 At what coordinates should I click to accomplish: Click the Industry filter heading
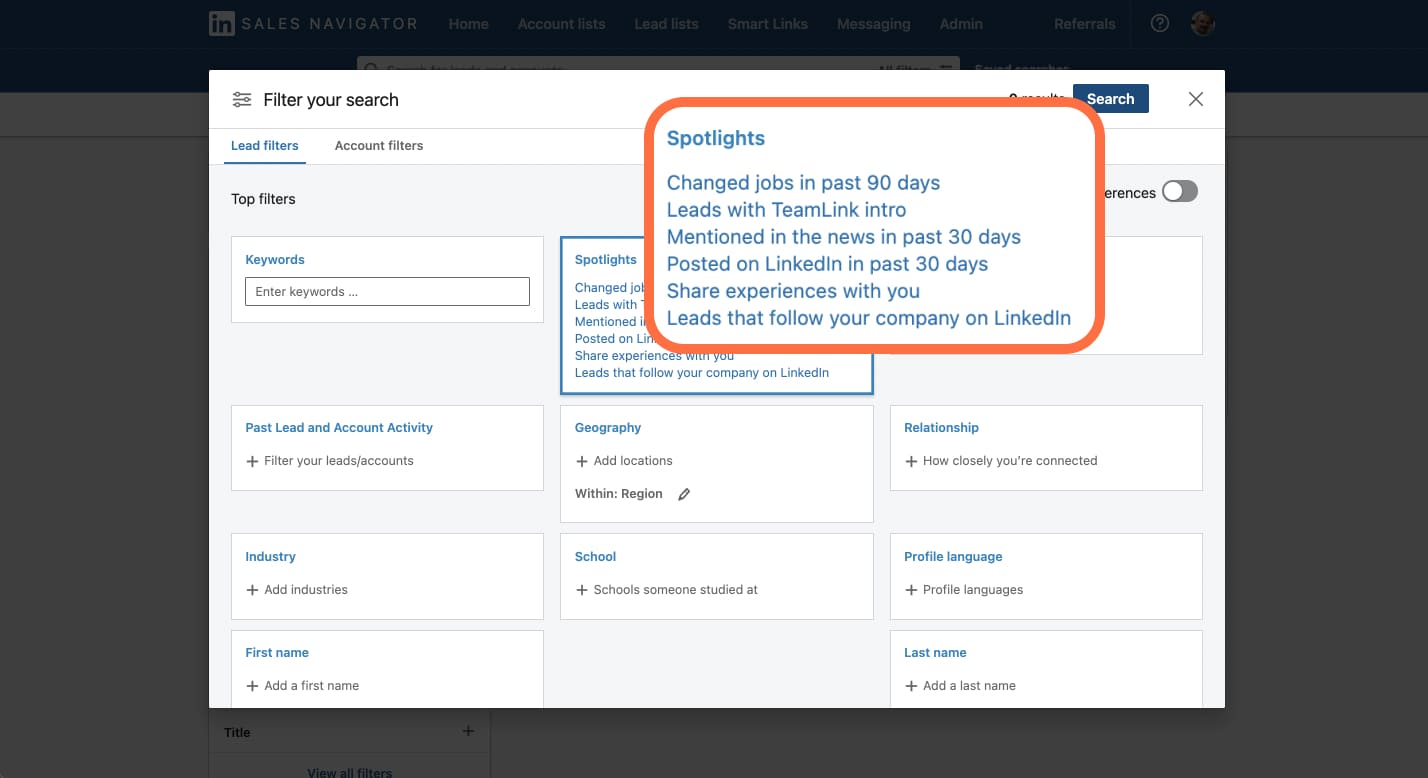pos(271,557)
